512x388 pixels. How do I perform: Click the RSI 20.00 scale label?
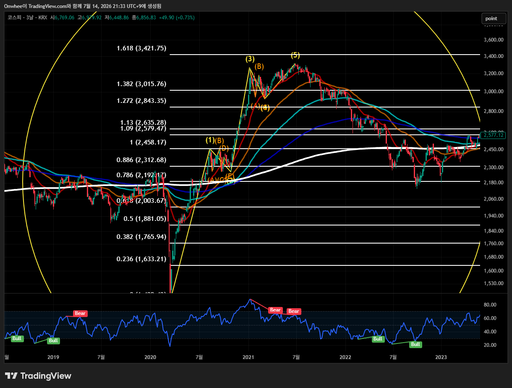coord(490,345)
